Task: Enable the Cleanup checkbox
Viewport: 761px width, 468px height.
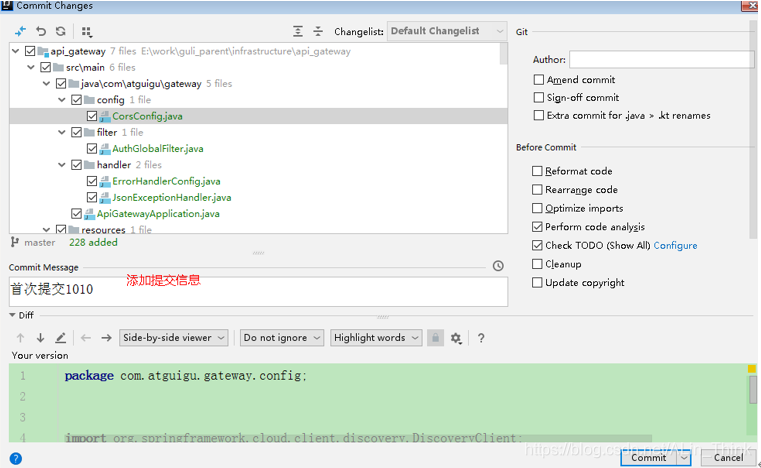Action: click(537, 264)
